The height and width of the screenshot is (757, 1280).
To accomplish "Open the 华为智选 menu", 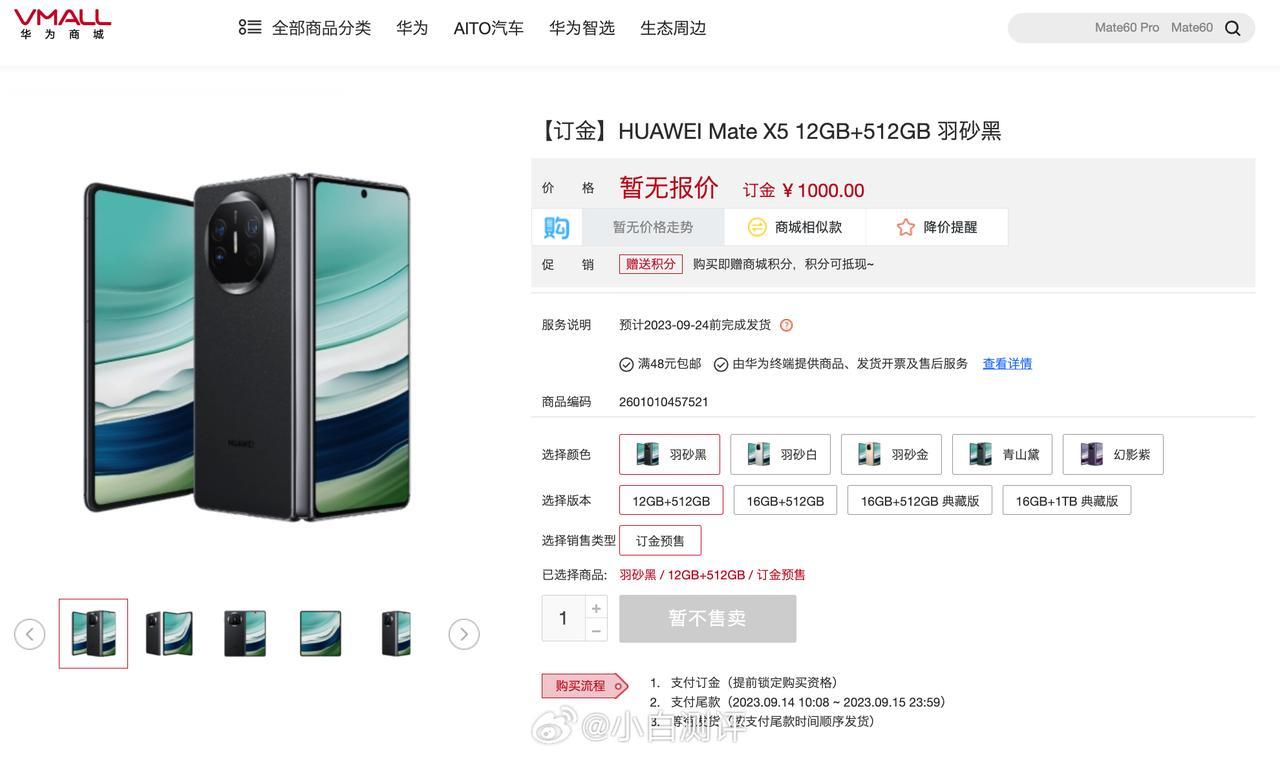I will (x=582, y=28).
